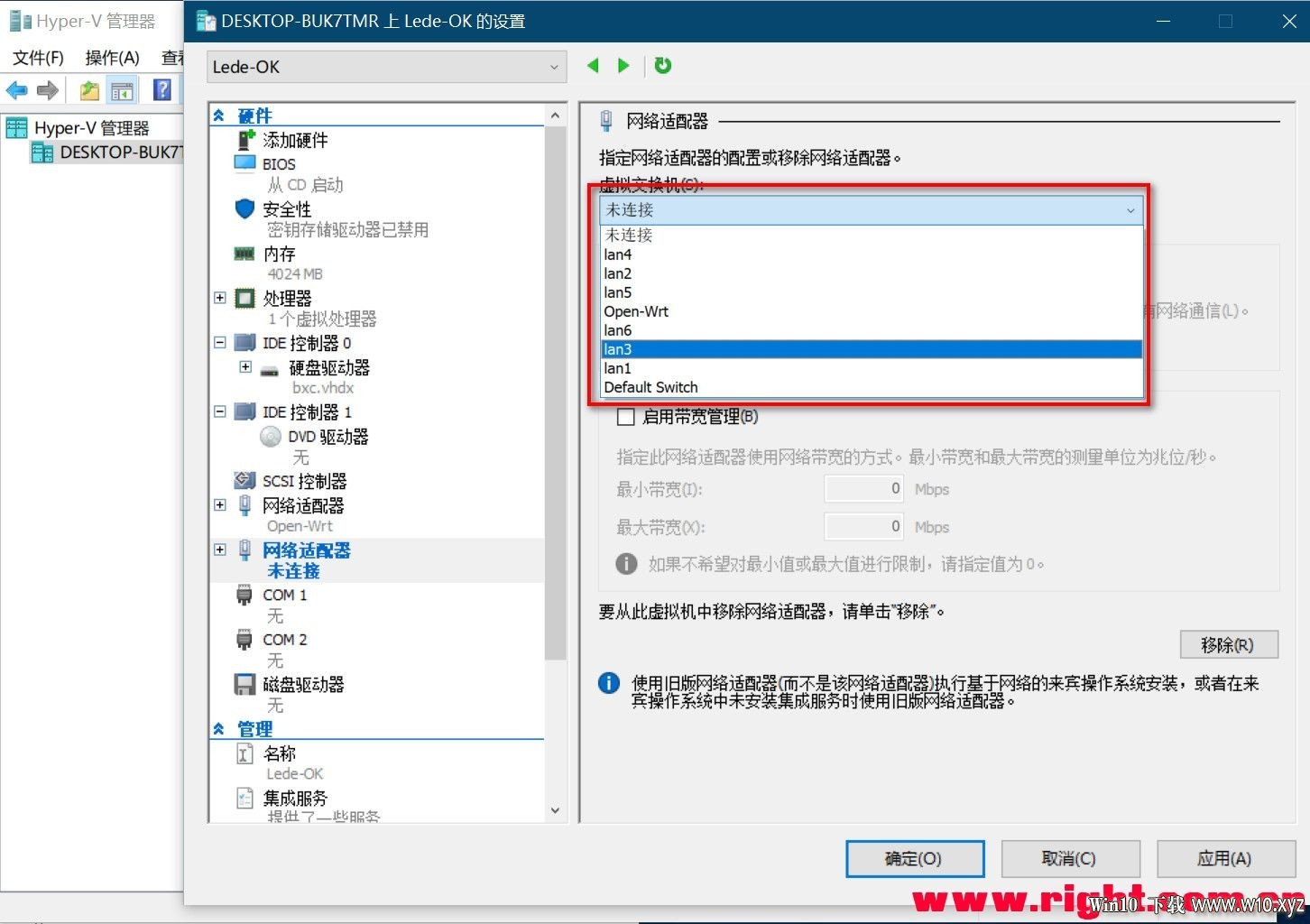
Task: Click the minimum bandwidth (最小带宽) field
Action: 864,489
